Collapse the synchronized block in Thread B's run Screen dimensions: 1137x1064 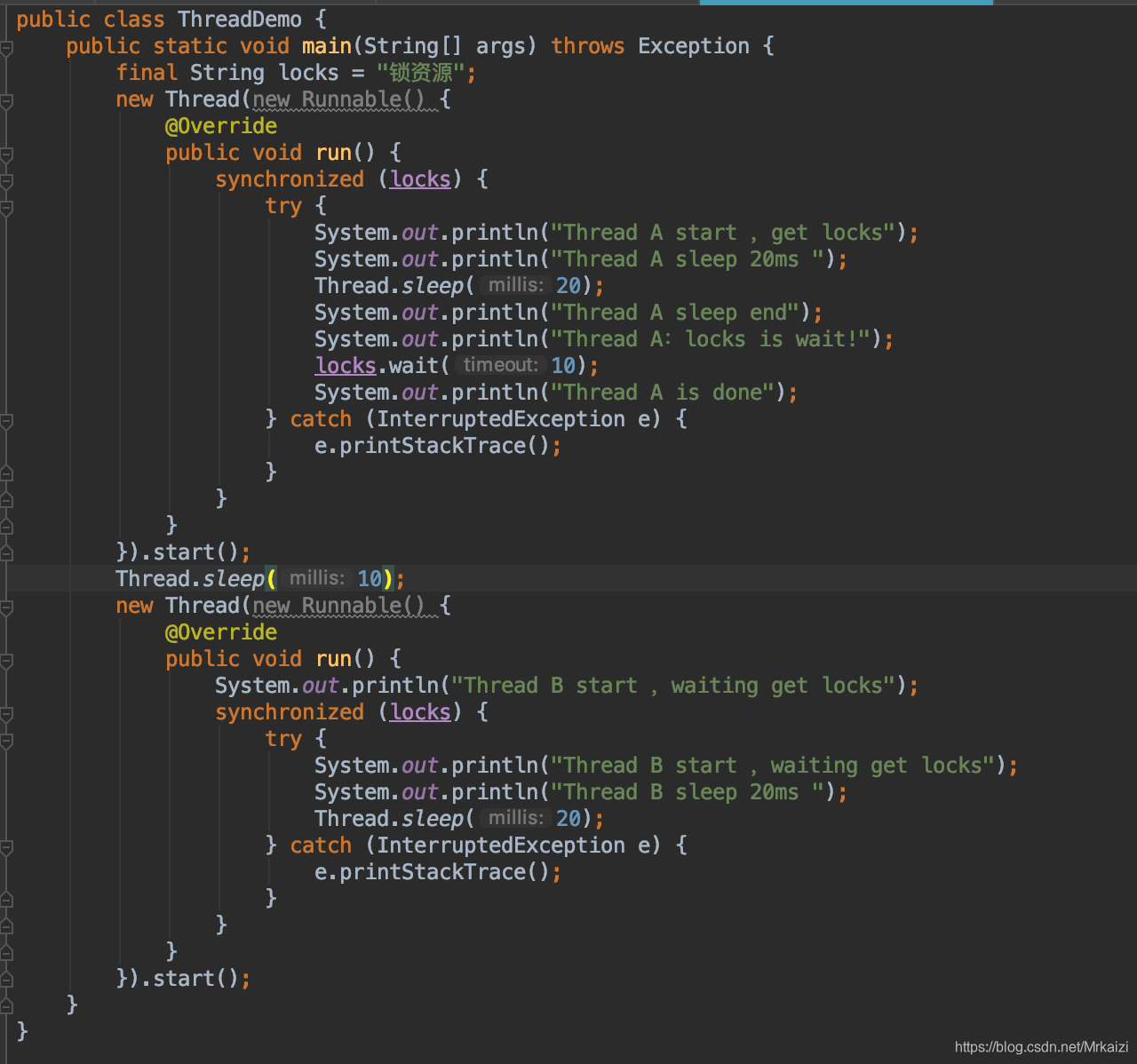(6, 714)
